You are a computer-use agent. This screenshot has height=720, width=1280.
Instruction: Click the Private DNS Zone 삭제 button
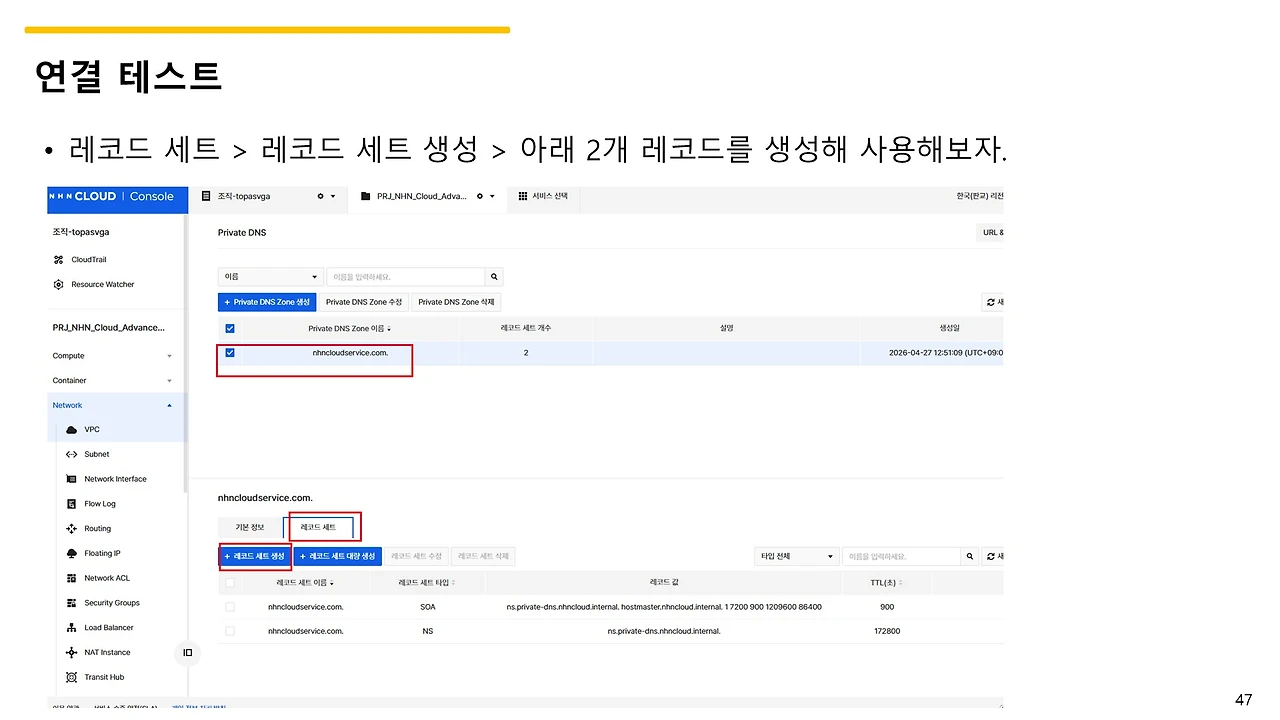(456, 302)
